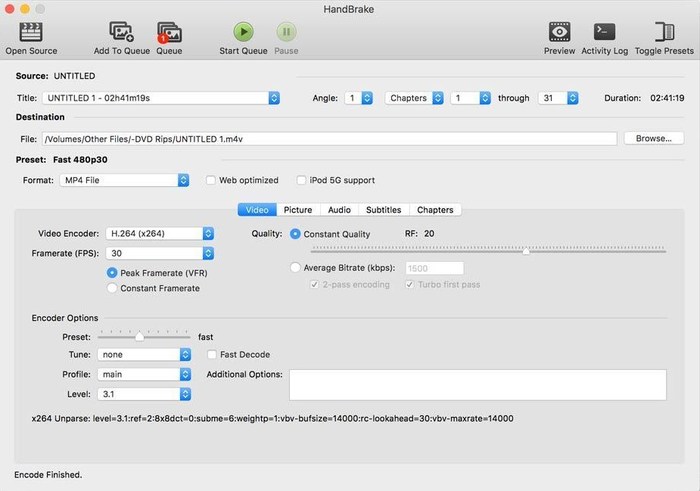Open the Framerate (FPS) dropdown
Viewport: 700px width, 491px height.
160,254
